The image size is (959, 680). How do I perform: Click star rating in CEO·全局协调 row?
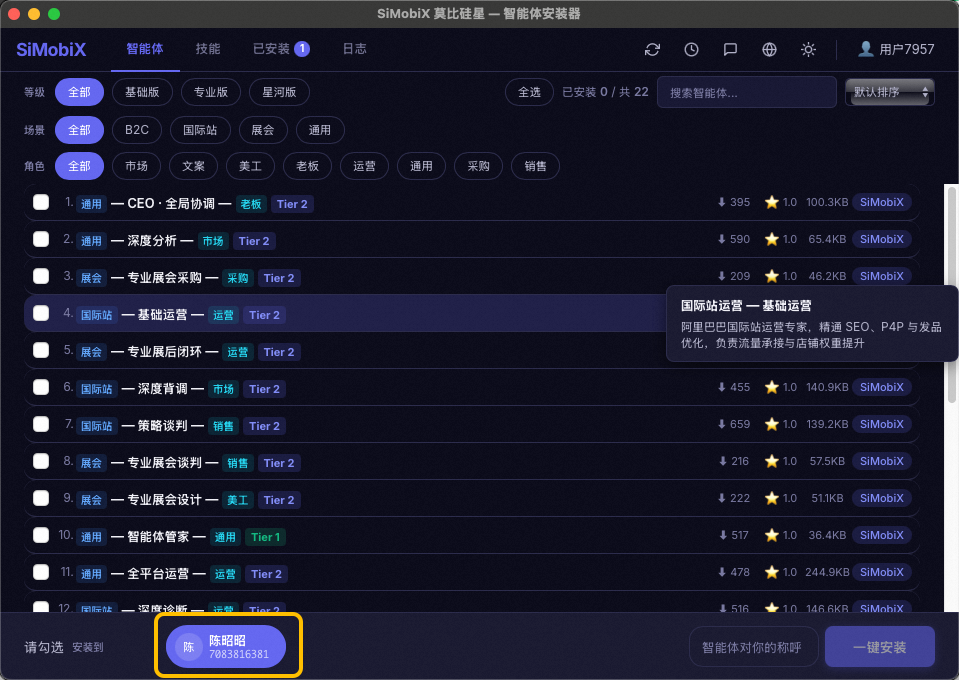781,202
